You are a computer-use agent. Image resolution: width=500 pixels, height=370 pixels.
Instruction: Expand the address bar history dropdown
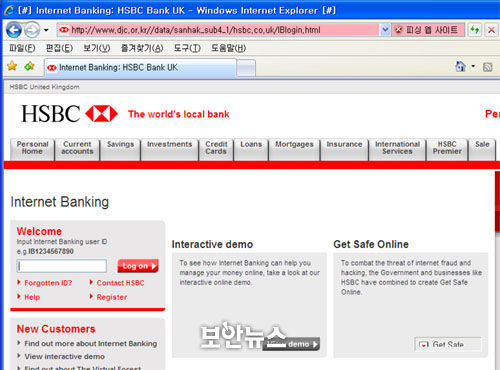coord(385,30)
